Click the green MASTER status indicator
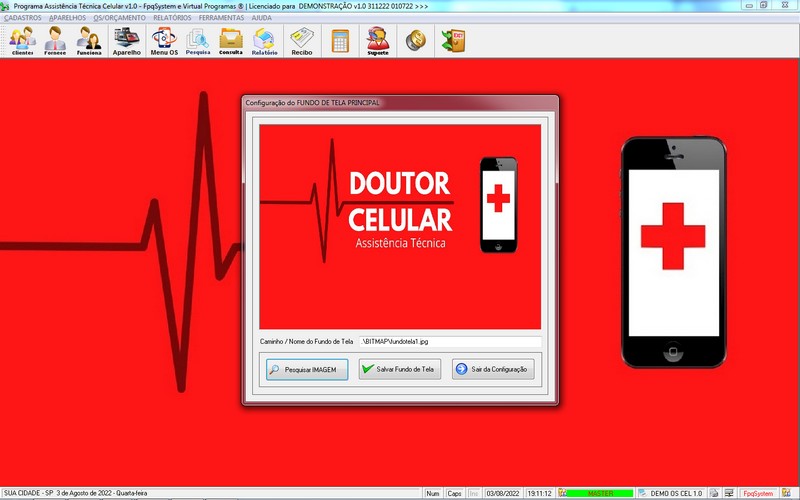 [600, 493]
